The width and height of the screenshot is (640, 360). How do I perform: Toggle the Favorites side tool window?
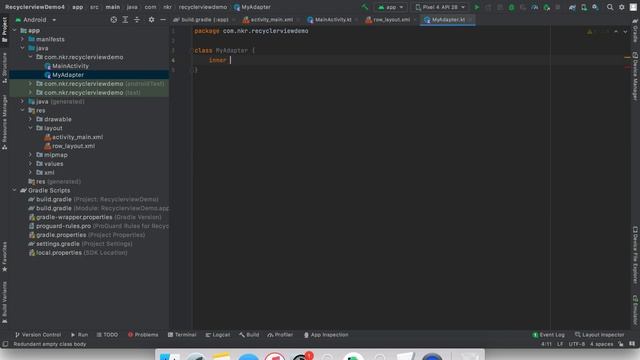coord(4,256)
